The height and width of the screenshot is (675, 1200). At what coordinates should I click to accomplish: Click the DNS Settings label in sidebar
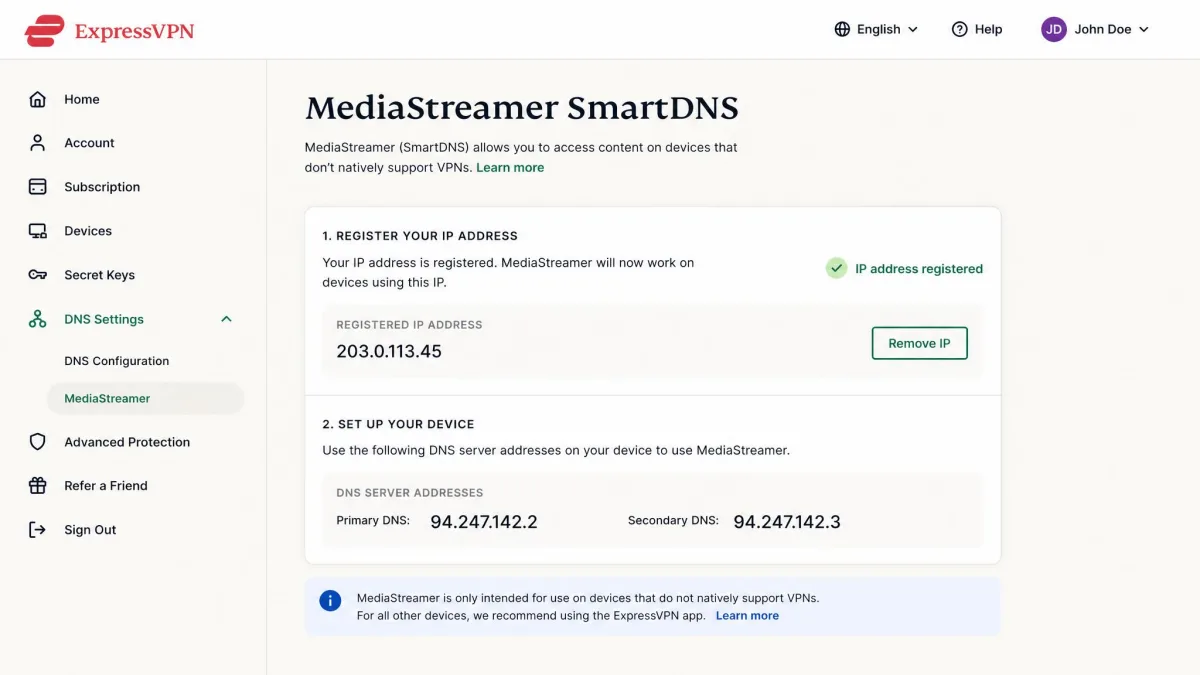(x=104, y=319)
